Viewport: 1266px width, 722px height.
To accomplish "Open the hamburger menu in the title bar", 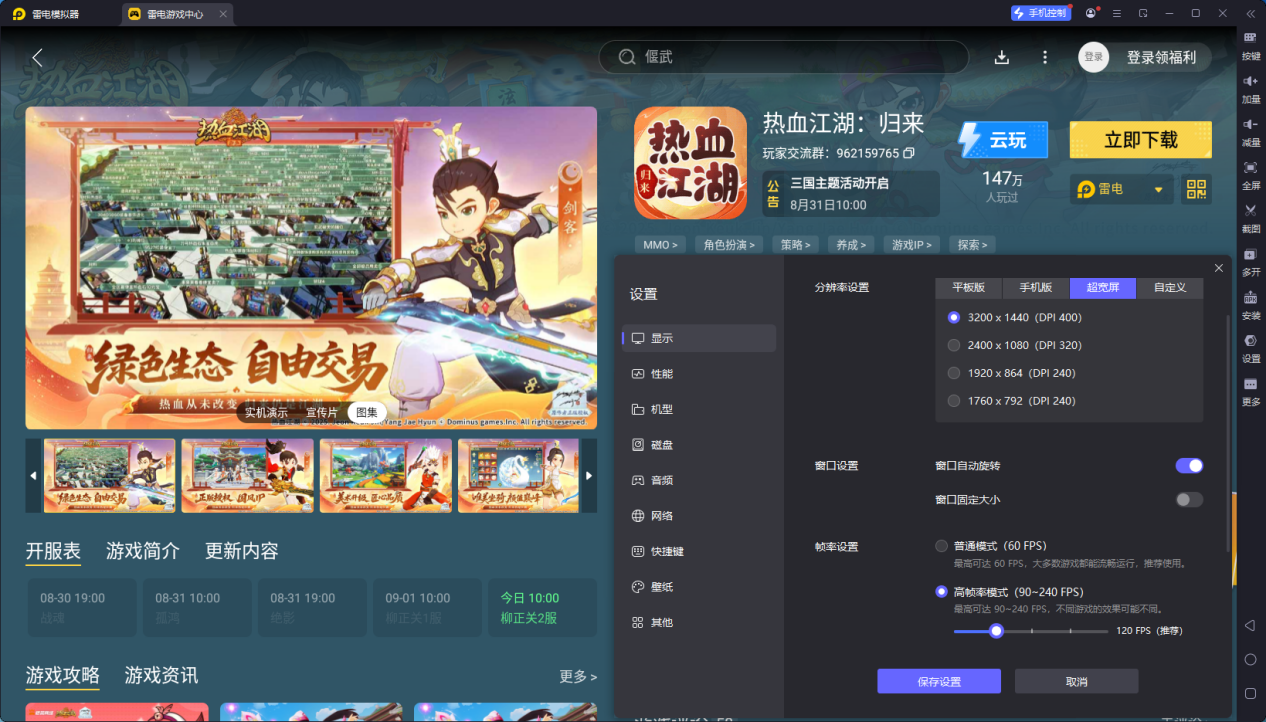I will (1117, 13).
